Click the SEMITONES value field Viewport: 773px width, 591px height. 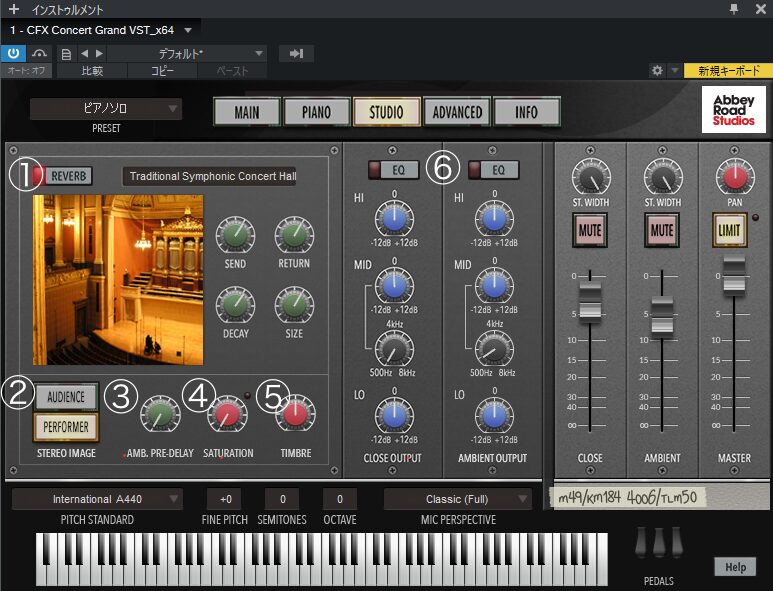282,499
